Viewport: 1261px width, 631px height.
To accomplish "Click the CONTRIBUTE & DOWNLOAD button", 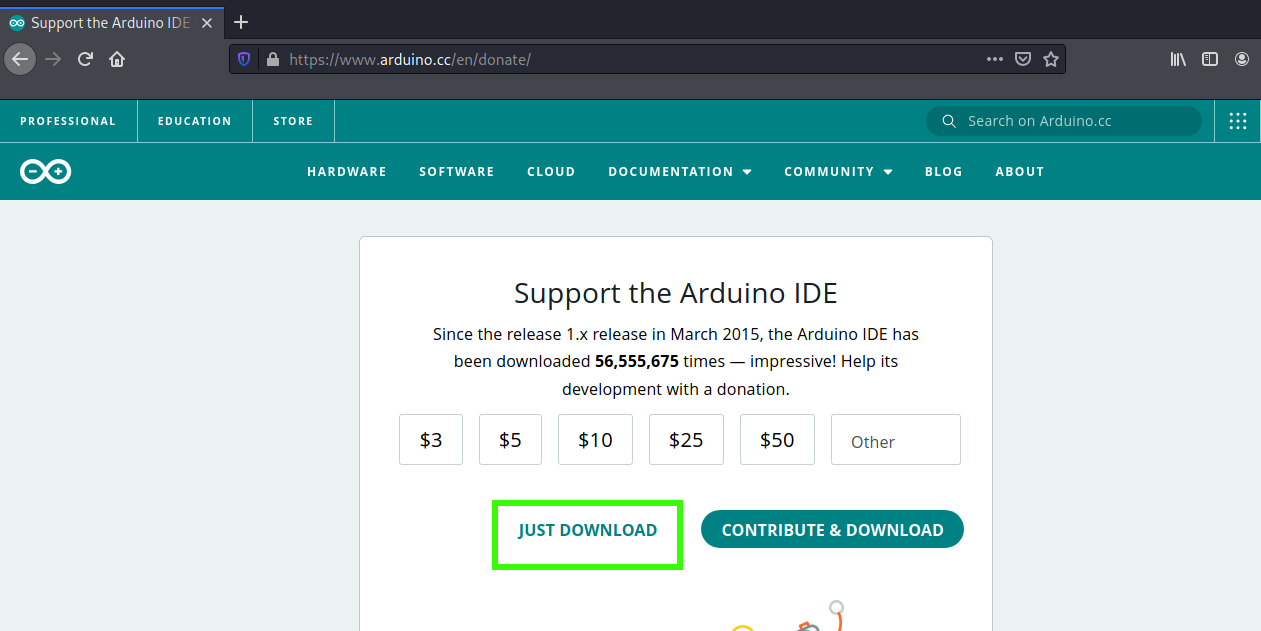I will click(x=832, y=530).
